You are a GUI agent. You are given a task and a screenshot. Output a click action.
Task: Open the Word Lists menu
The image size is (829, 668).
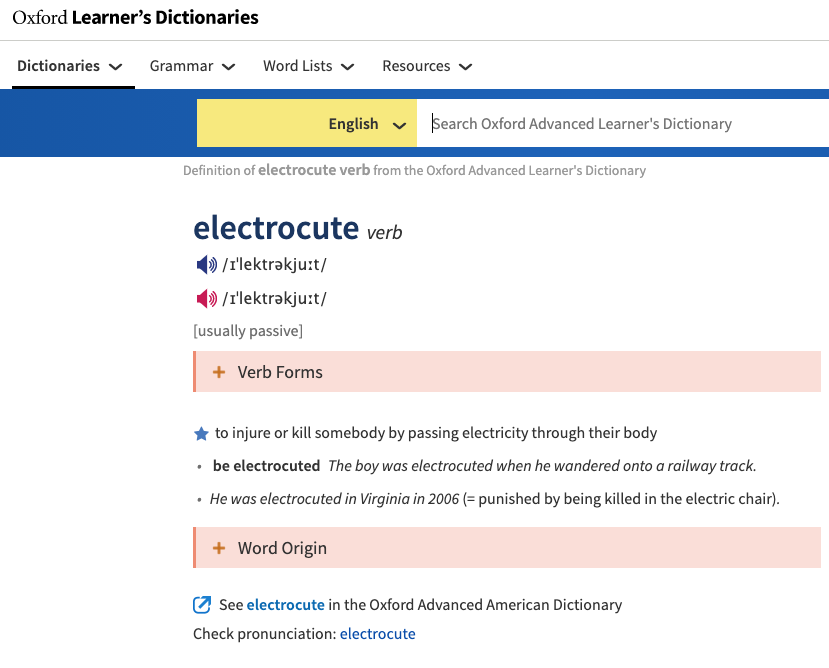coord(309,66)
